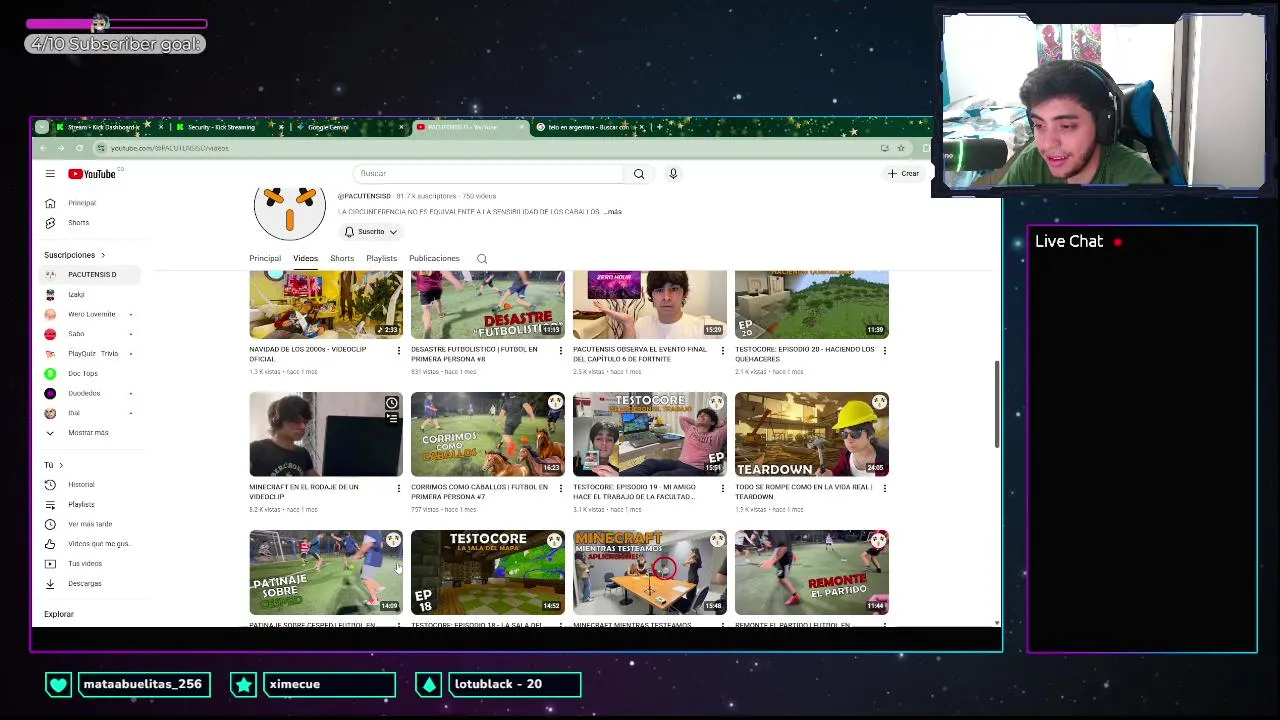This screenshot has width=1280, height=720.
Task: Expand the Tú section chevron
Action: point(60,465)
